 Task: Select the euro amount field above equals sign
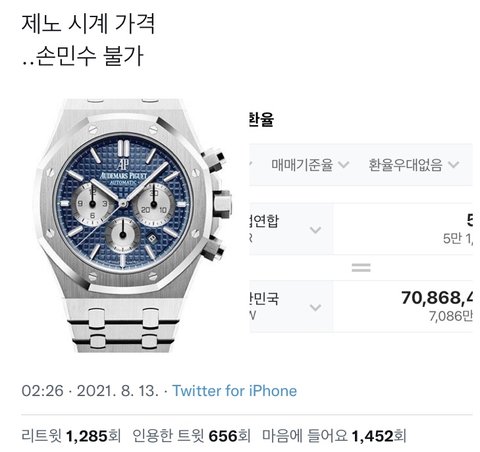[403, 229]
